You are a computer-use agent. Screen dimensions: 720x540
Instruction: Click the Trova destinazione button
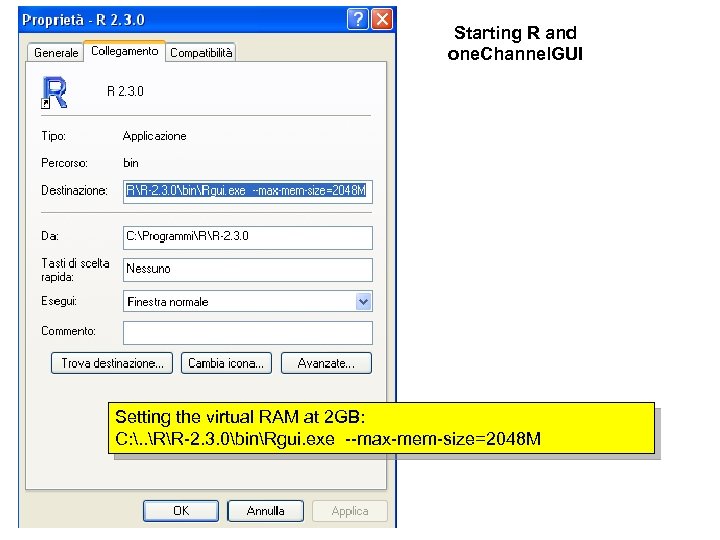(x=112, y=363)
